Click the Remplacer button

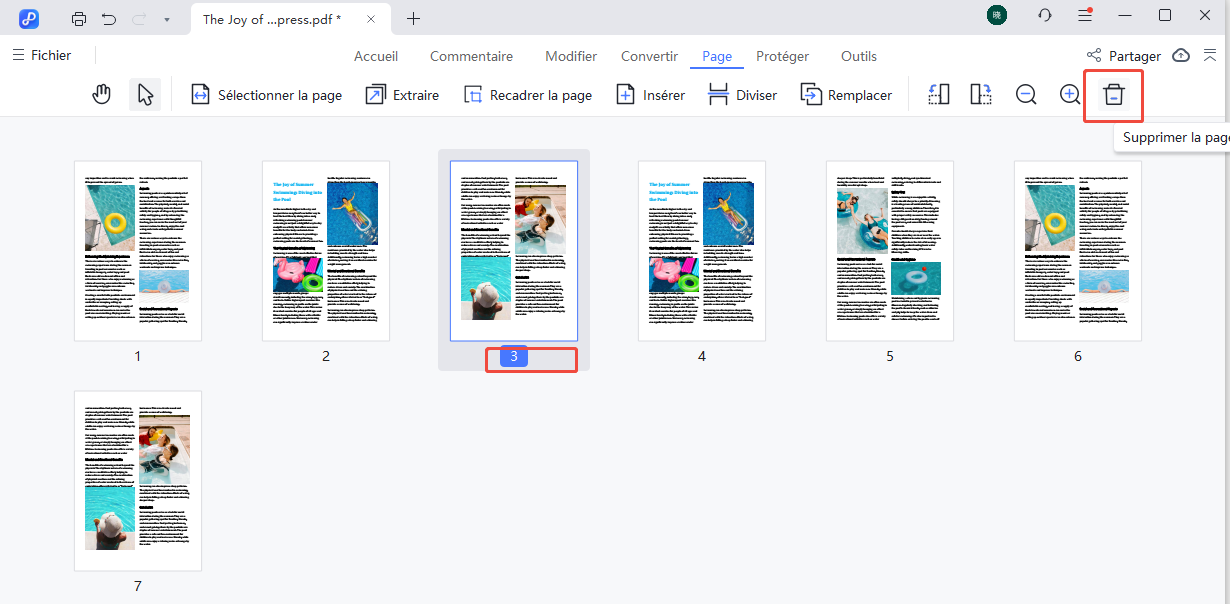click(x=847, y=94)
